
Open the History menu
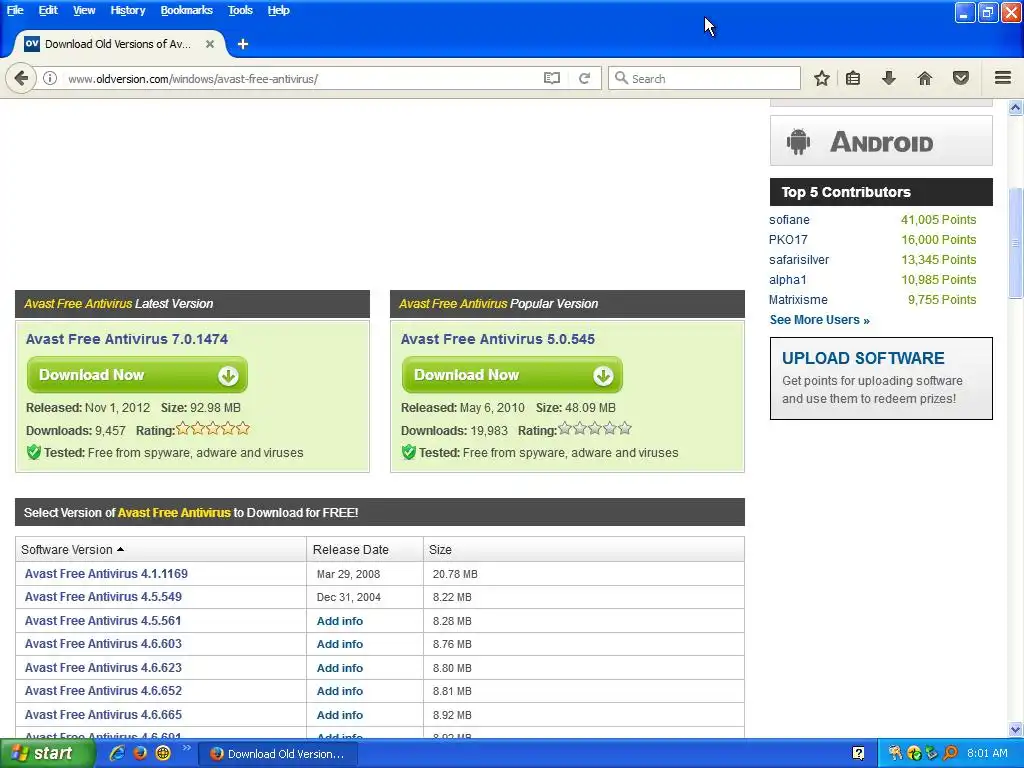click(x=127, y=10)
